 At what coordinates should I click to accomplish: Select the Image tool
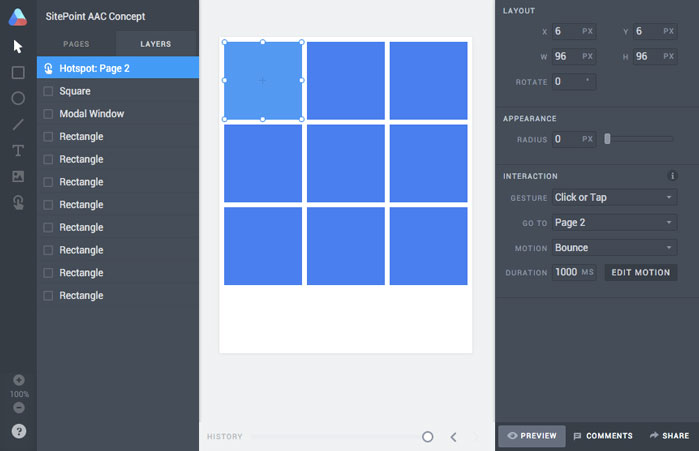click(18, 176)
